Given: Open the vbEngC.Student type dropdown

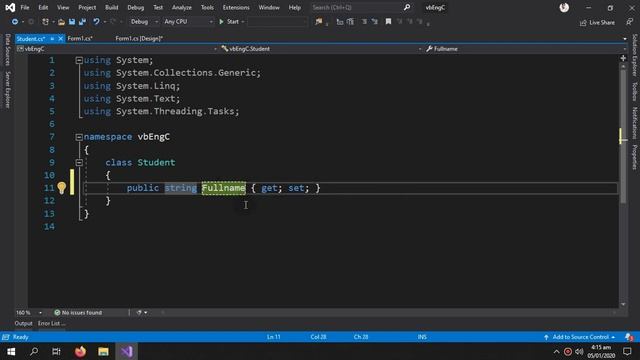Looking at the screenshot, I should (x=321, y=49).
